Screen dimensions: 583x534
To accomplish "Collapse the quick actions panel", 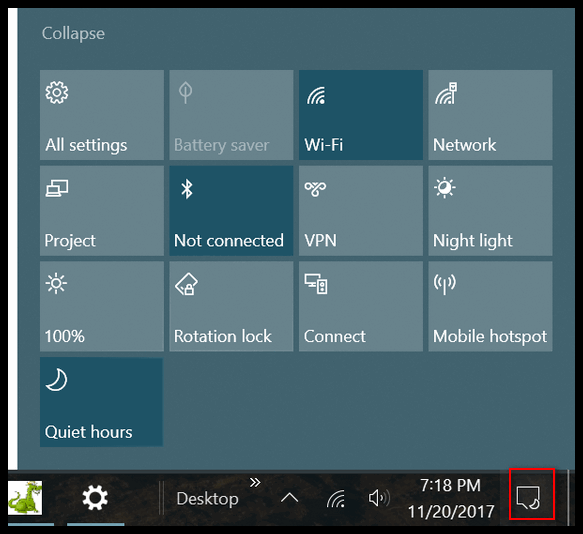I will pos(73,34).
